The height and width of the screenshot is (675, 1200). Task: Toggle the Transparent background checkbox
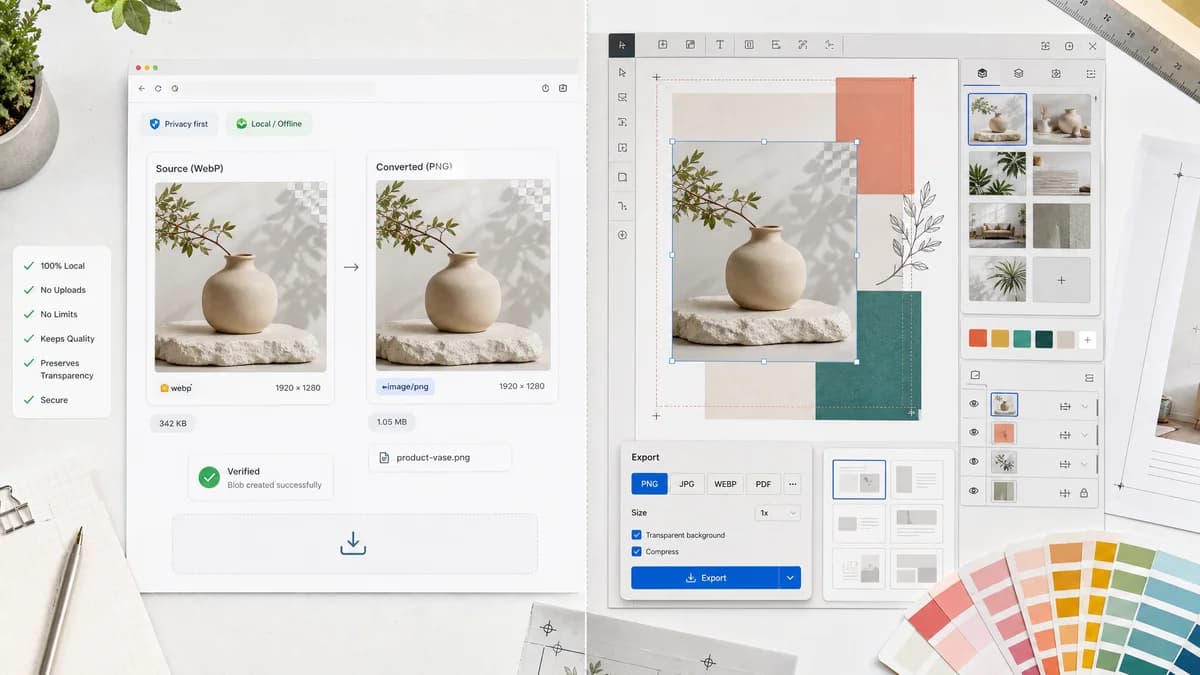tap(636, 535)
